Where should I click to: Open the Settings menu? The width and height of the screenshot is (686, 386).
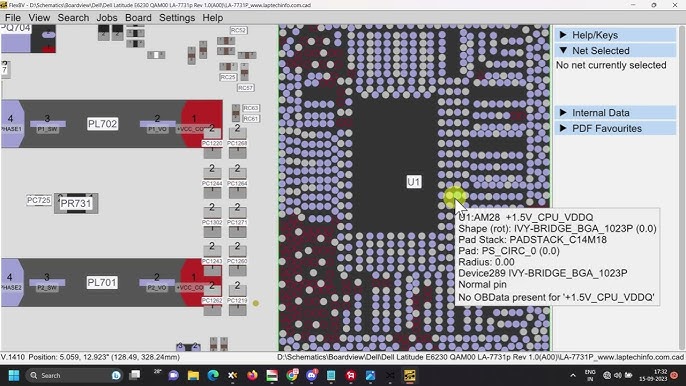coord(177,18)
